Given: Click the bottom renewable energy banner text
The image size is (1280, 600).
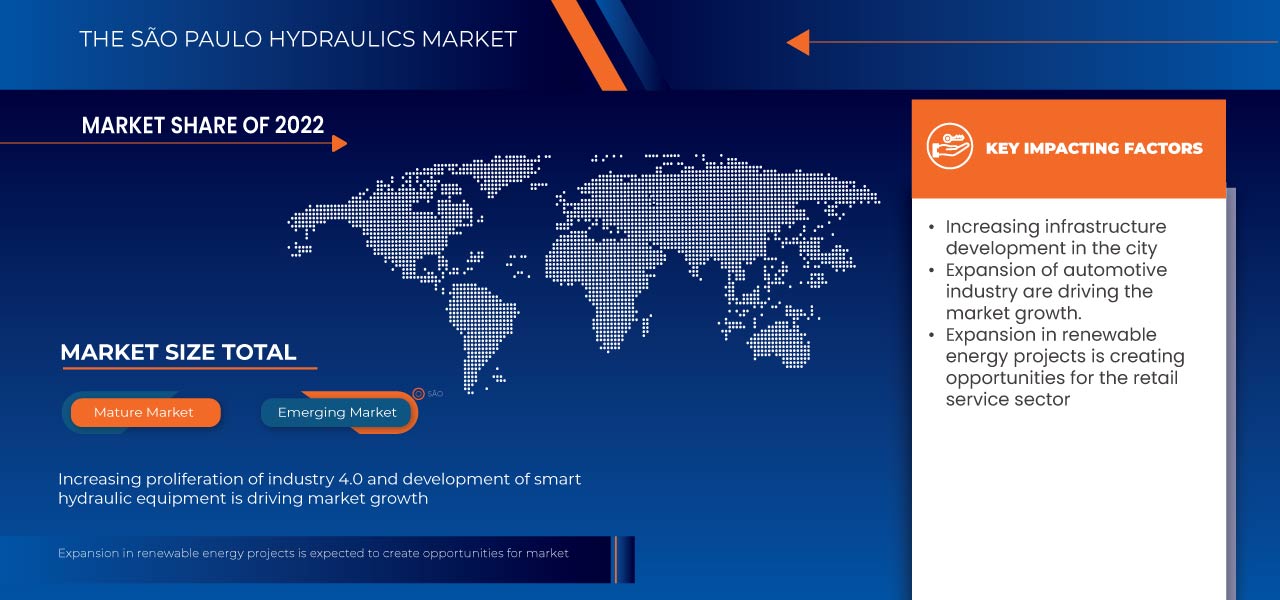Looking at the screenshot, I should click(x=313, y=553).
